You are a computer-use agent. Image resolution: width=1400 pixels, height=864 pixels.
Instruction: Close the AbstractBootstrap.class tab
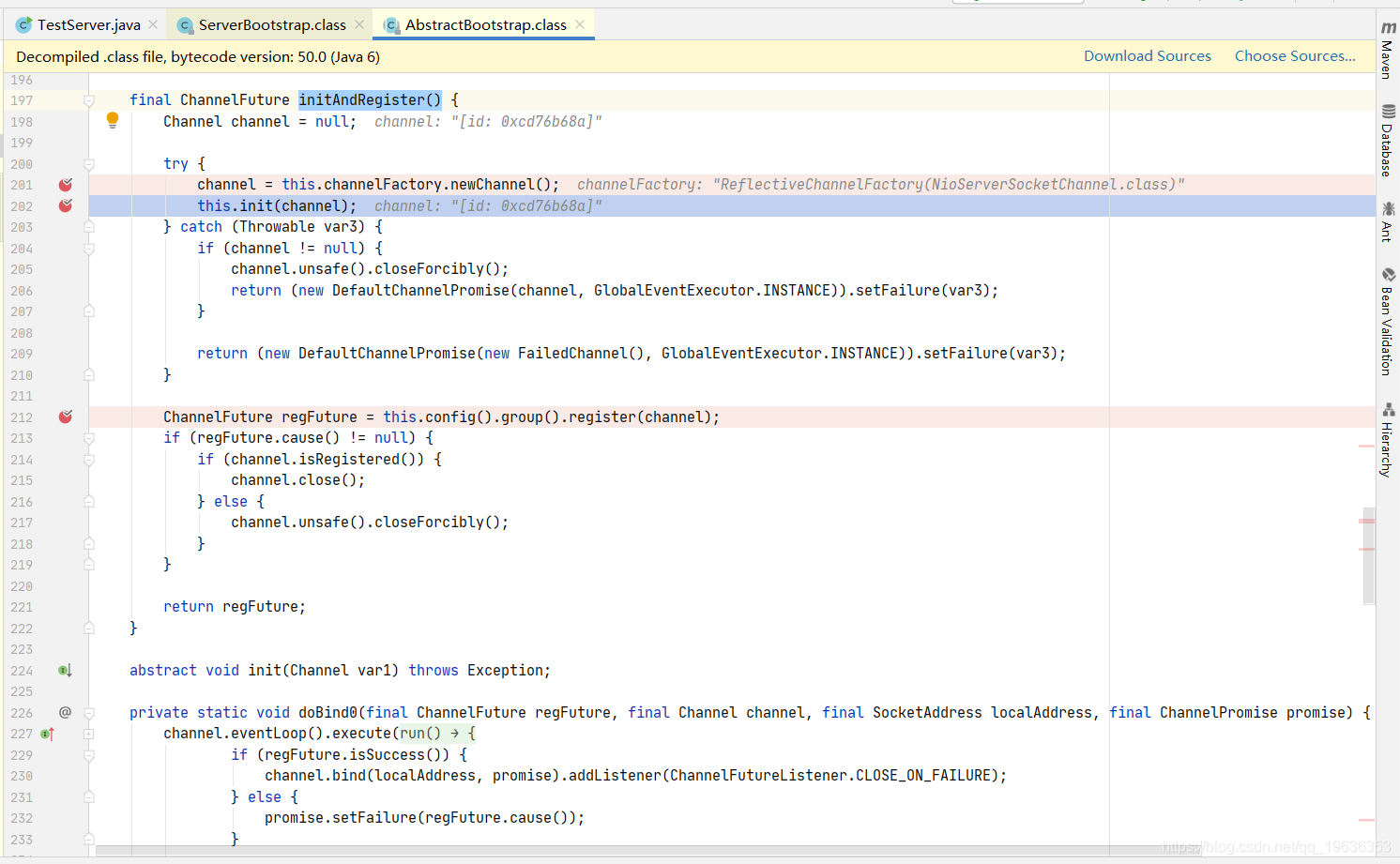click(x=580, y=25)
